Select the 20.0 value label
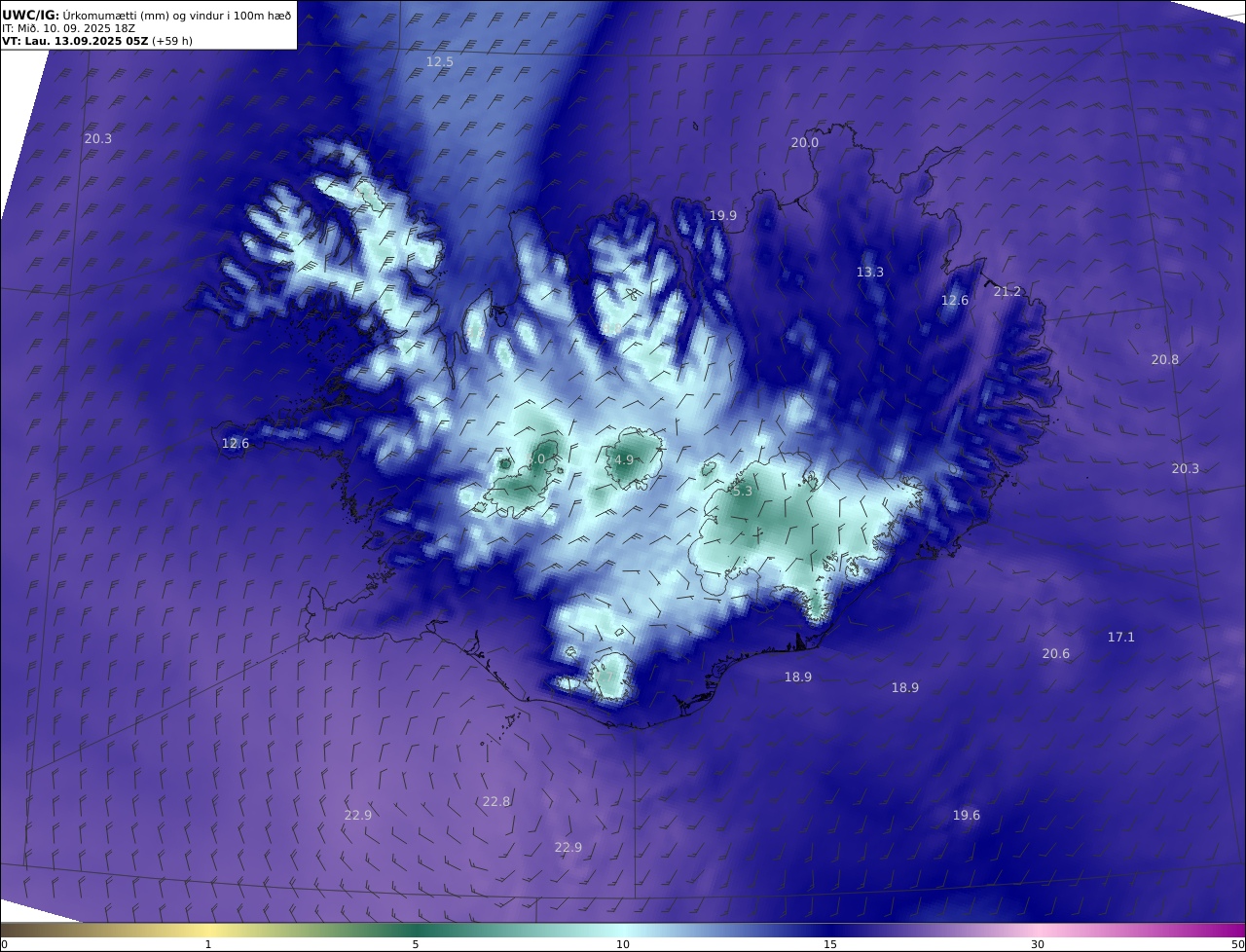 [804, 142]
